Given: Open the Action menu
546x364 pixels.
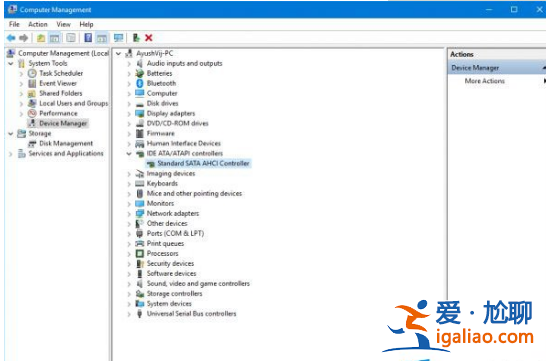Looking at the screenshot, I should pos(38,24).
